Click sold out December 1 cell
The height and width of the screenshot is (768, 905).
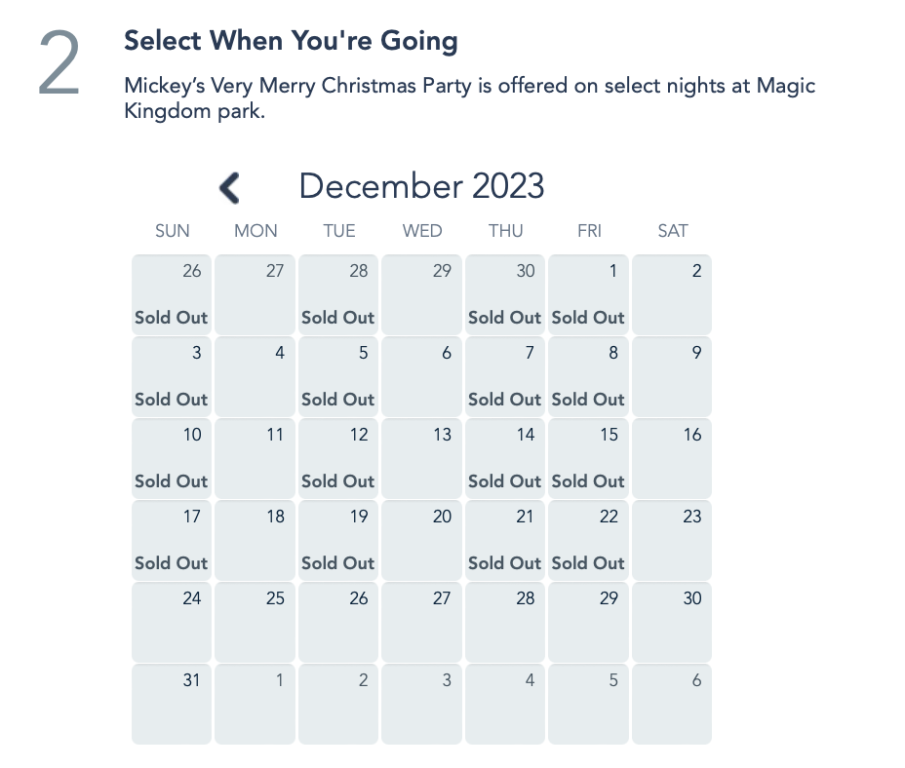pyautogui.click(x=589, y=294)
